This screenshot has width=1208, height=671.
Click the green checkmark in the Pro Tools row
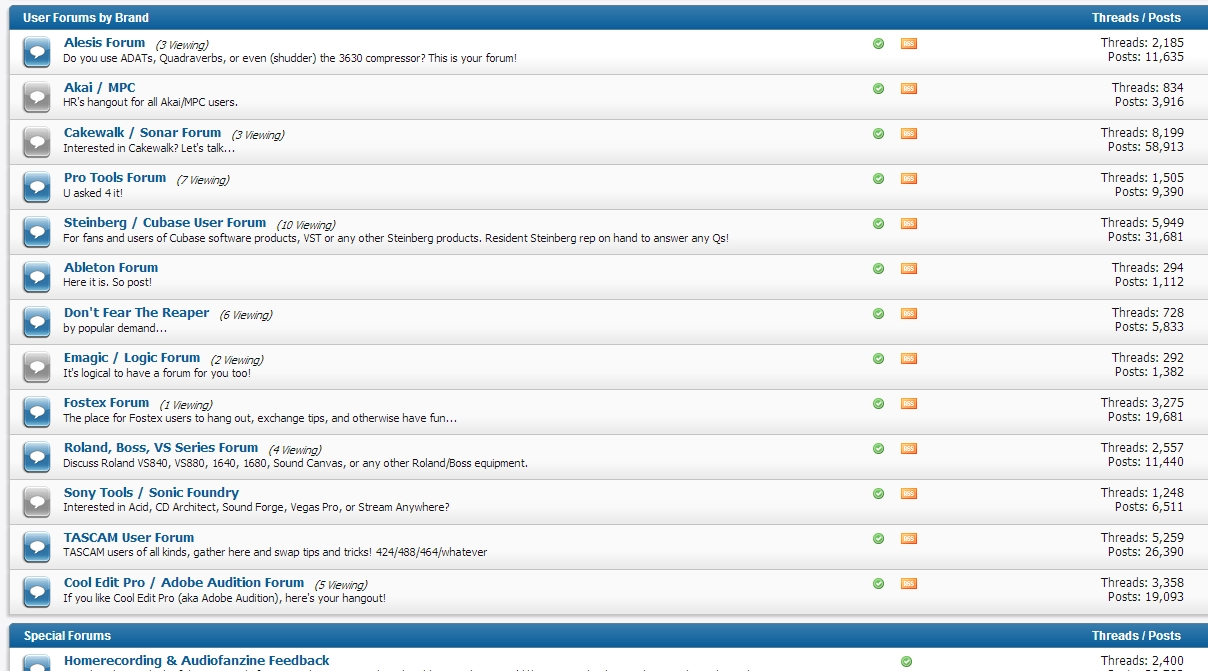878,179
